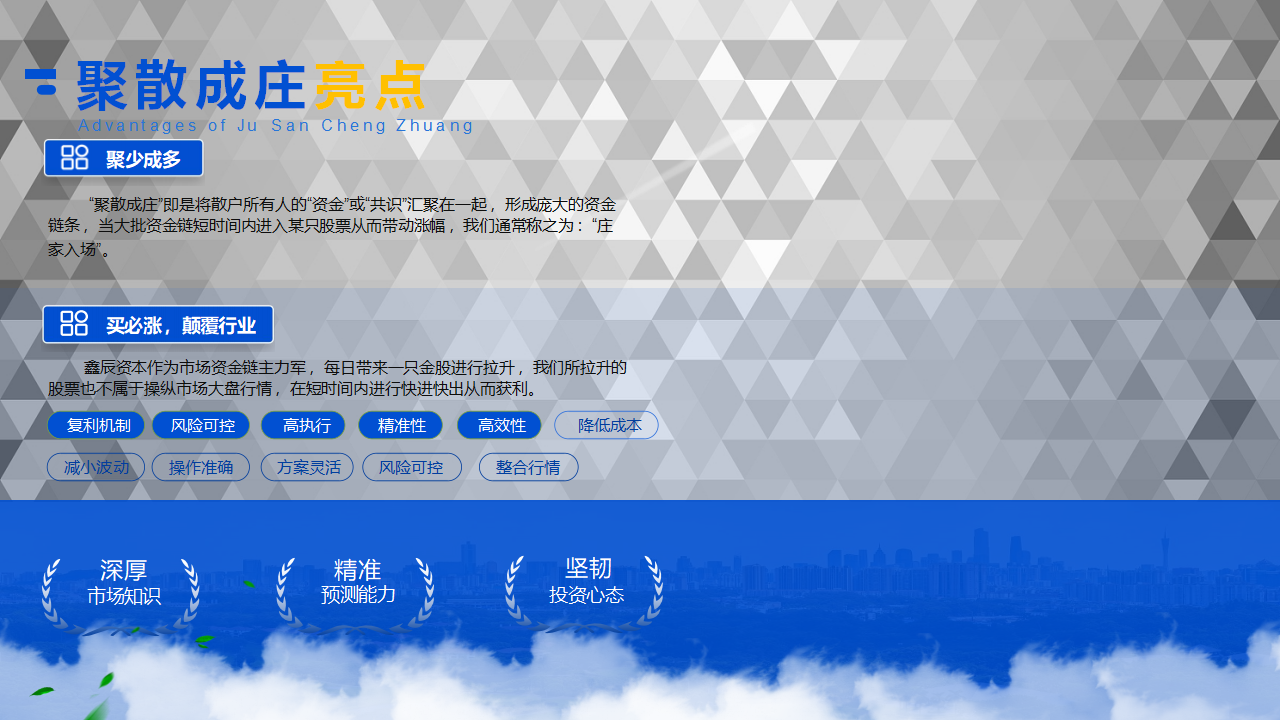Select the 操作准确 tag

201,467
